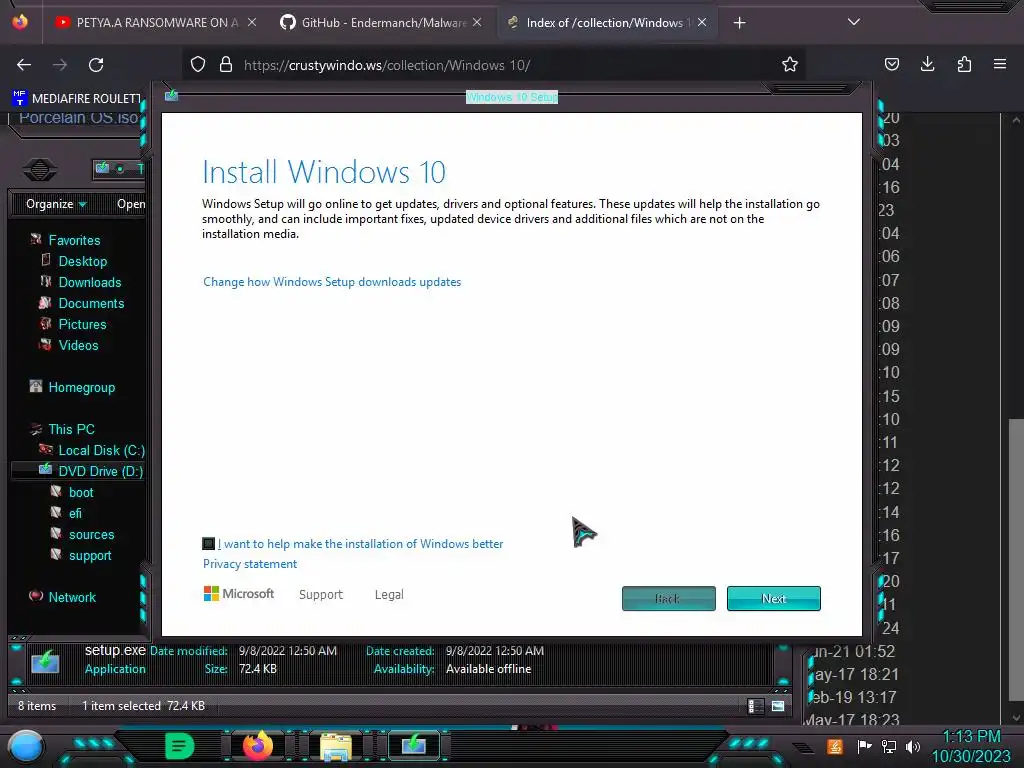Close the Index of /collection tab
The width and height of the screenshot is (1024, 768).
point(702,22)
